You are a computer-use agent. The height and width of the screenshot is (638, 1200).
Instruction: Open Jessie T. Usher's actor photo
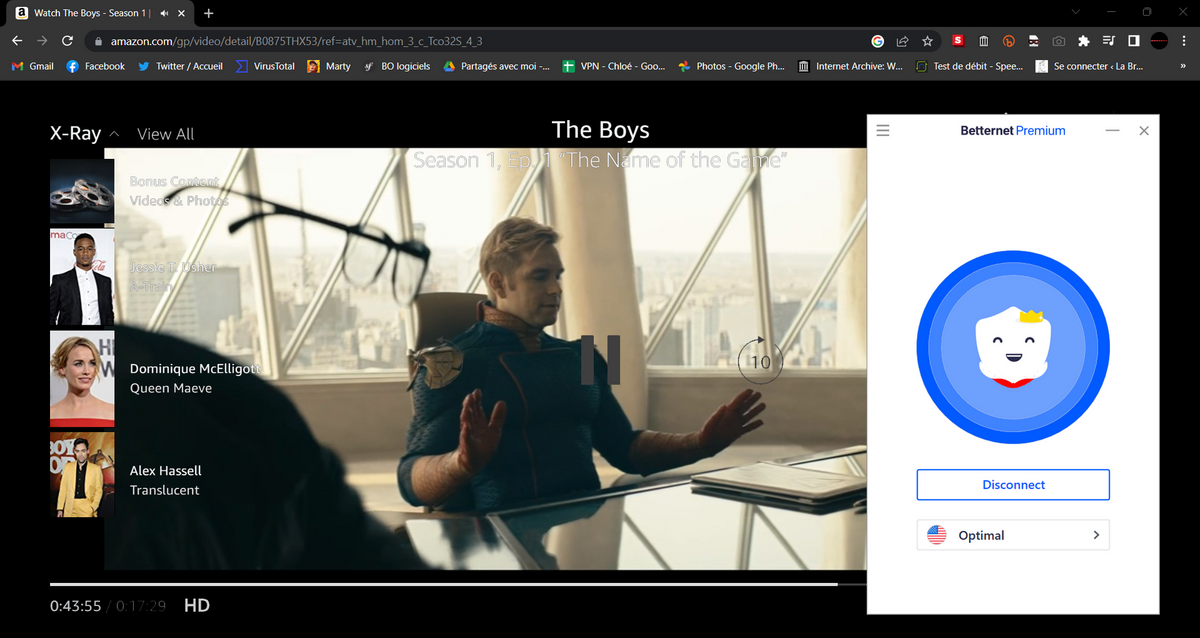(82, 277)
